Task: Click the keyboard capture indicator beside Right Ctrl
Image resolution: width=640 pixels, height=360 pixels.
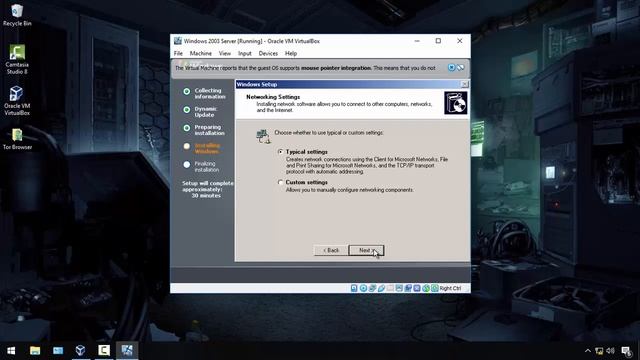Action: pyautogui.click(x=435, y=288)
